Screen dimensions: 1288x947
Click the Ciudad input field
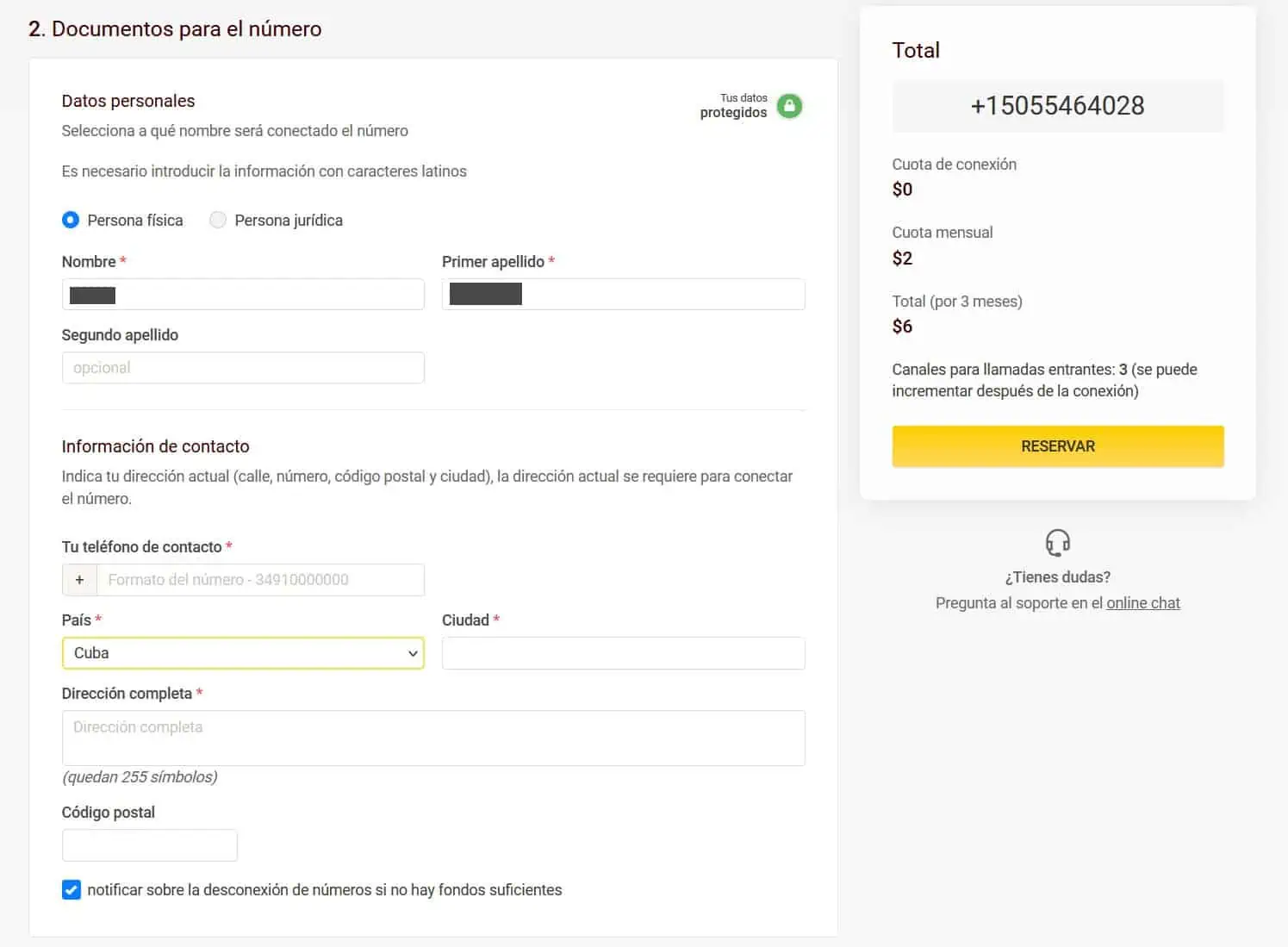coord(624,653)
